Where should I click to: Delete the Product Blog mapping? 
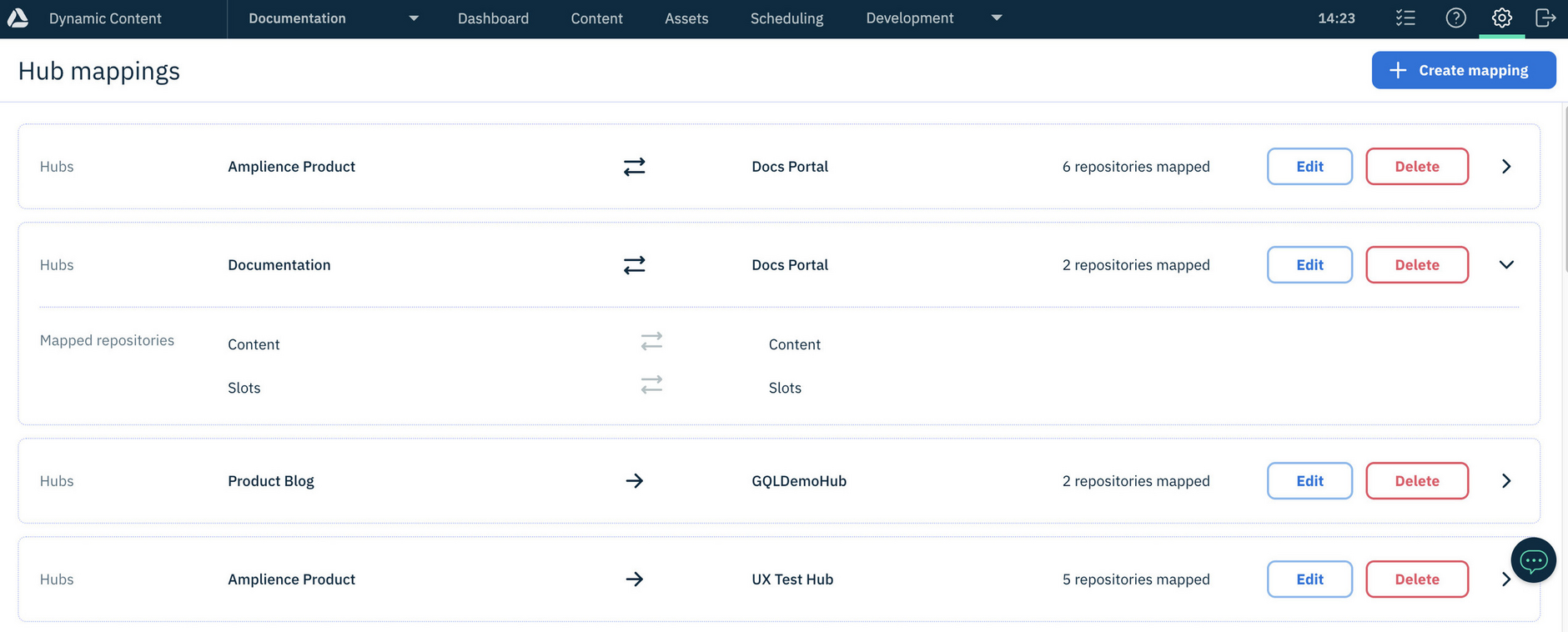pos(1417,481)
